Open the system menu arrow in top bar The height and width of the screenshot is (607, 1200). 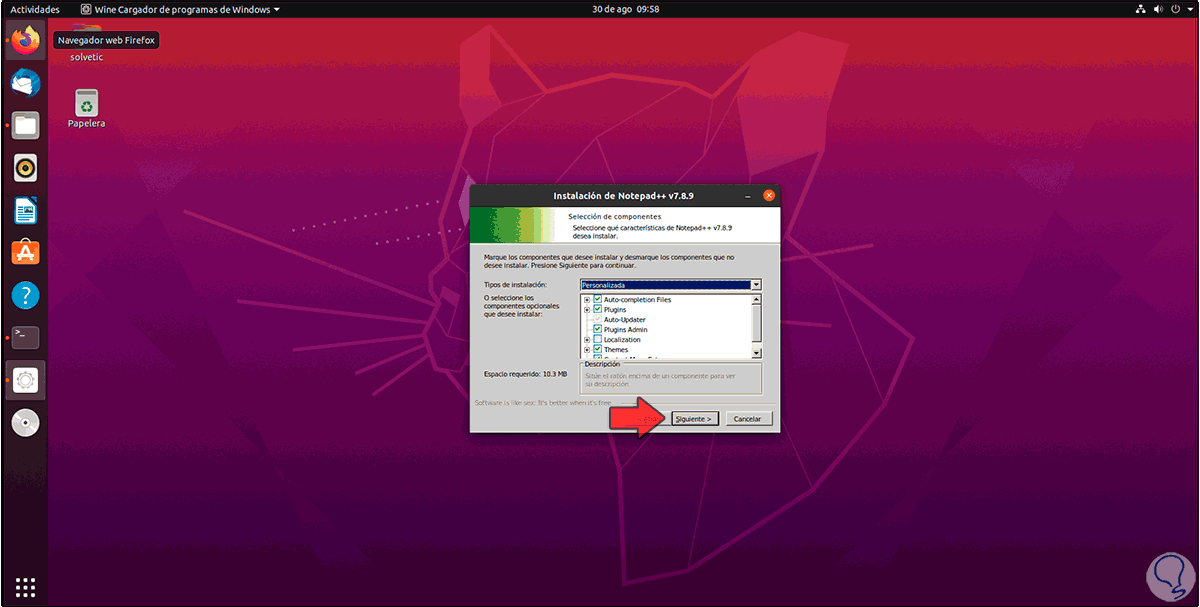click(1190, 9)
